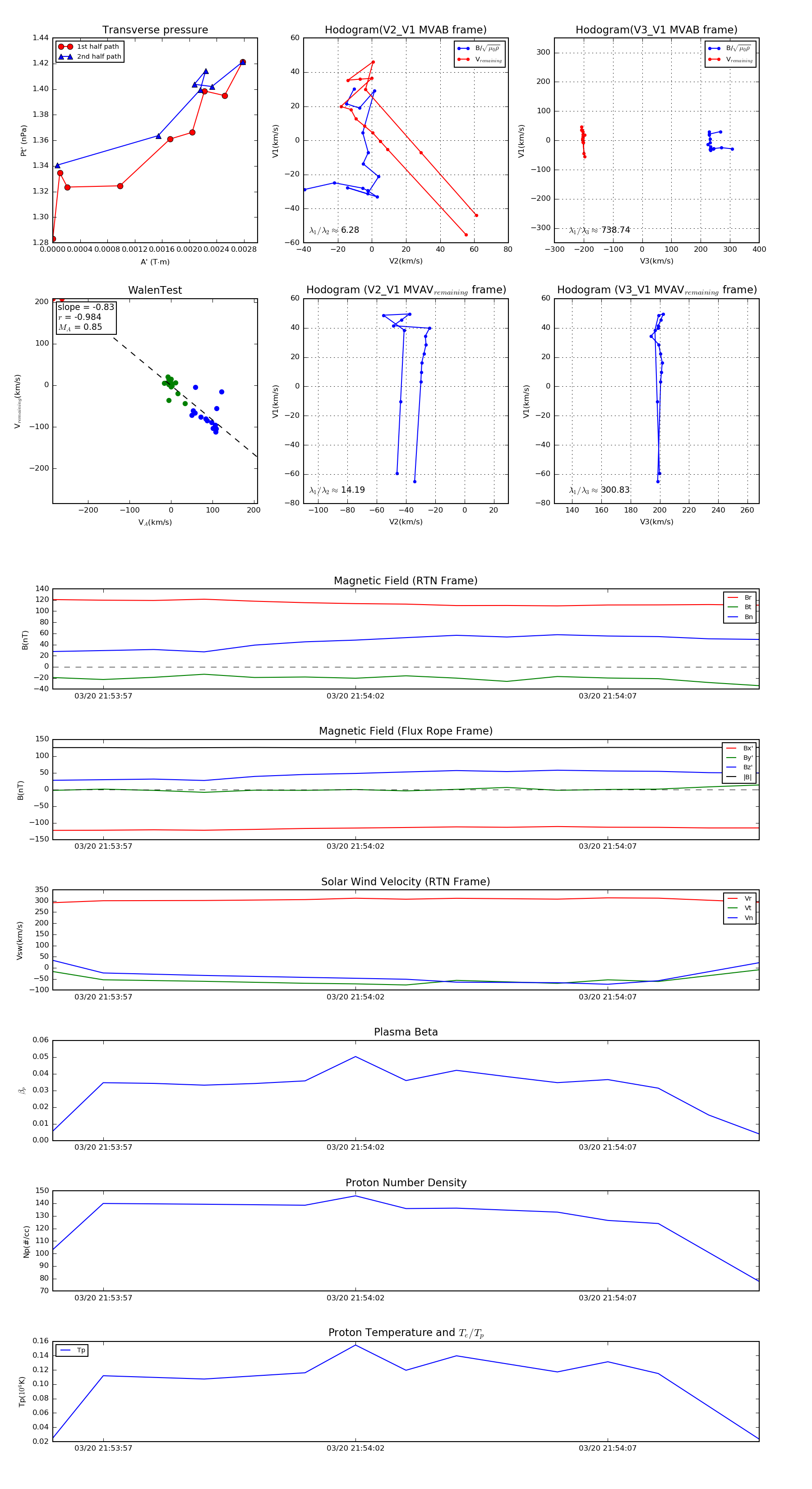812x1489 pixels.
Task: Click 'slope = -0.83' text in WalenTest
Action: click(86, 307)
